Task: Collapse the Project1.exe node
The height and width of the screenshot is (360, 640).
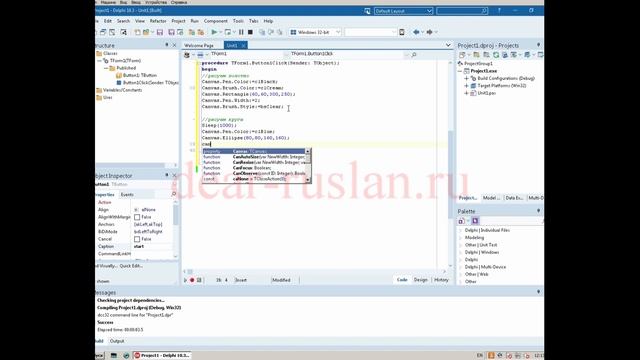Action: [x=460, y=71]
